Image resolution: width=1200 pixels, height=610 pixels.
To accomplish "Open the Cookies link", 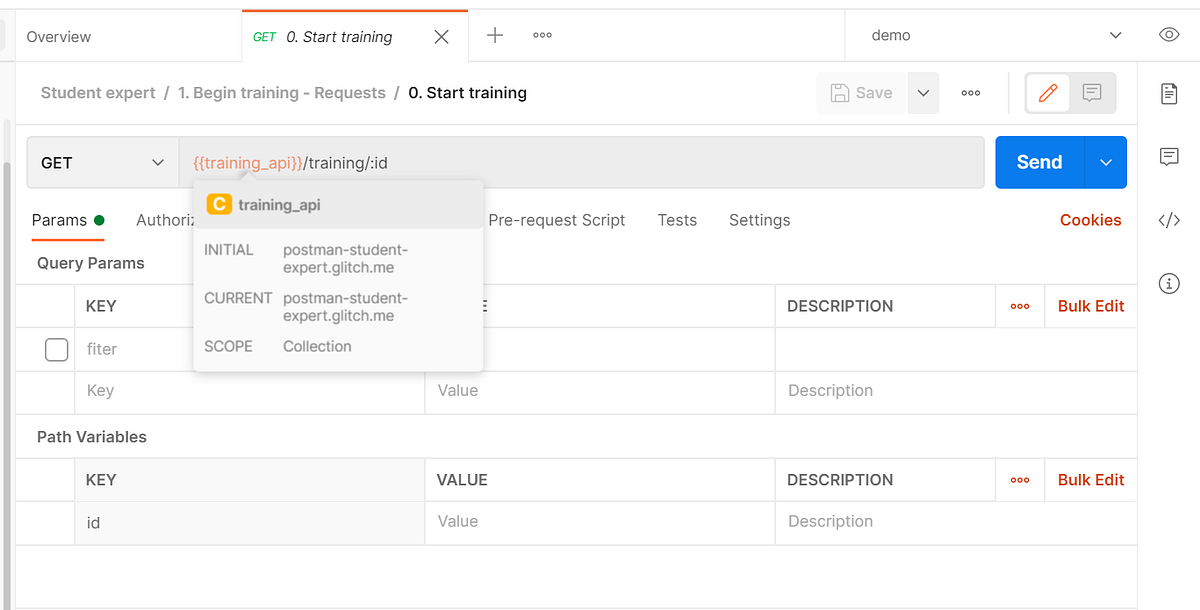I will tap(1090, 220).
